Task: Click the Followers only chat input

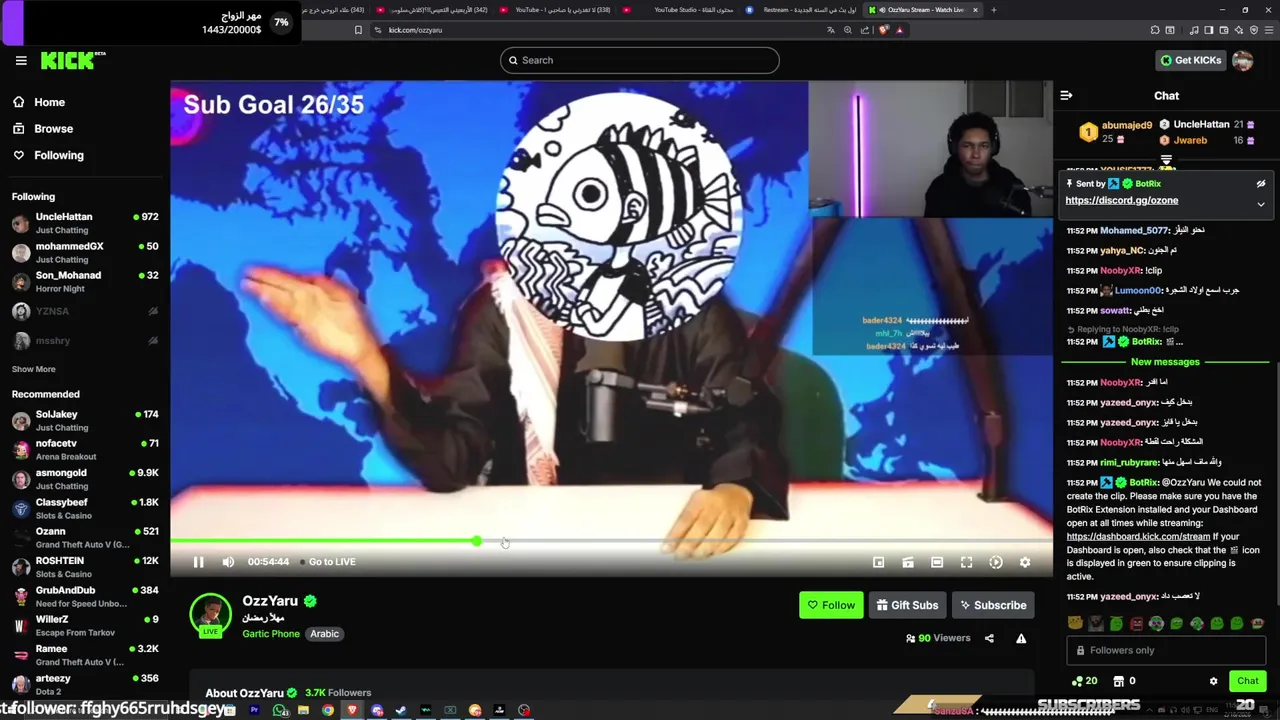Action: (1166, 650)
